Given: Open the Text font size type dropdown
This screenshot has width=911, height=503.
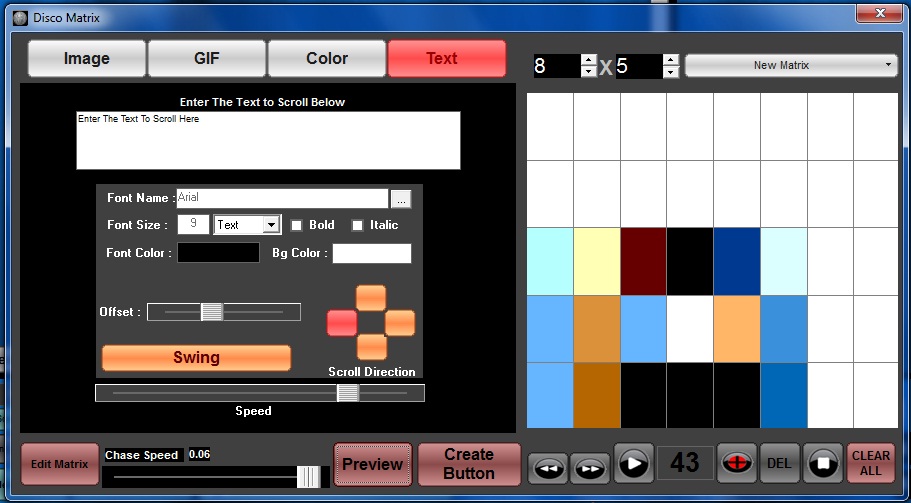Looking at the screenshot, I should pos(270,225).
